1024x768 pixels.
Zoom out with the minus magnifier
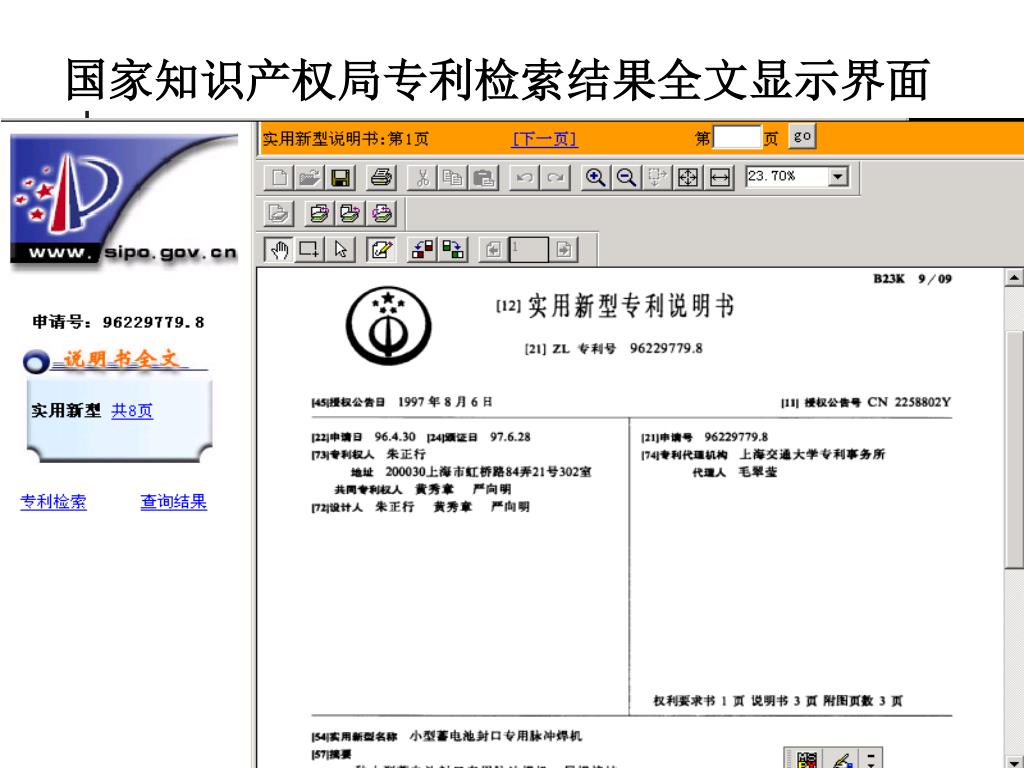626,178
